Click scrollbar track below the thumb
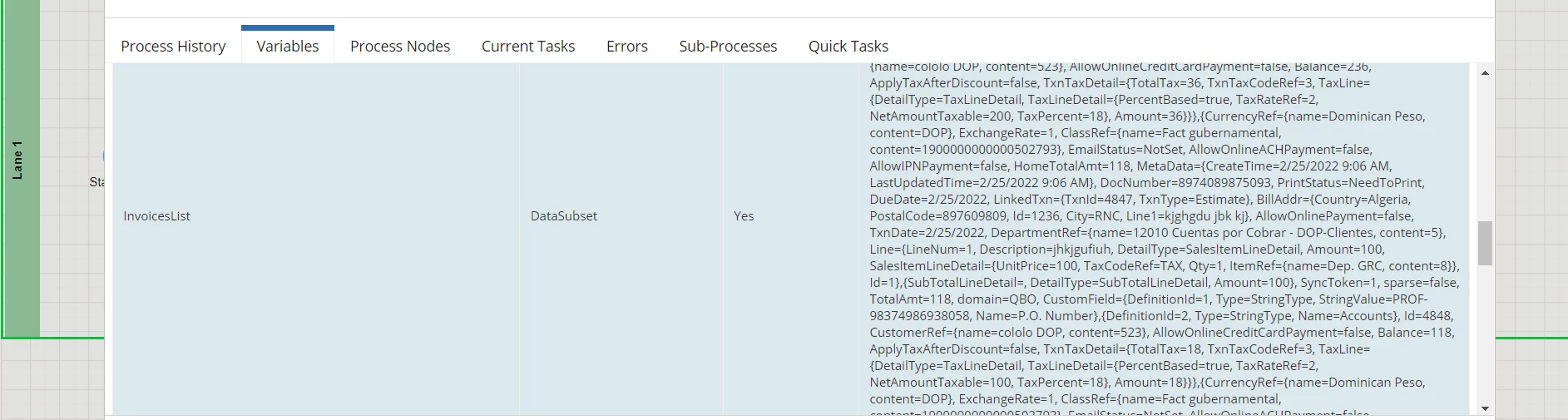Viewport: 1568px width, 420px height. point(1485,333)
